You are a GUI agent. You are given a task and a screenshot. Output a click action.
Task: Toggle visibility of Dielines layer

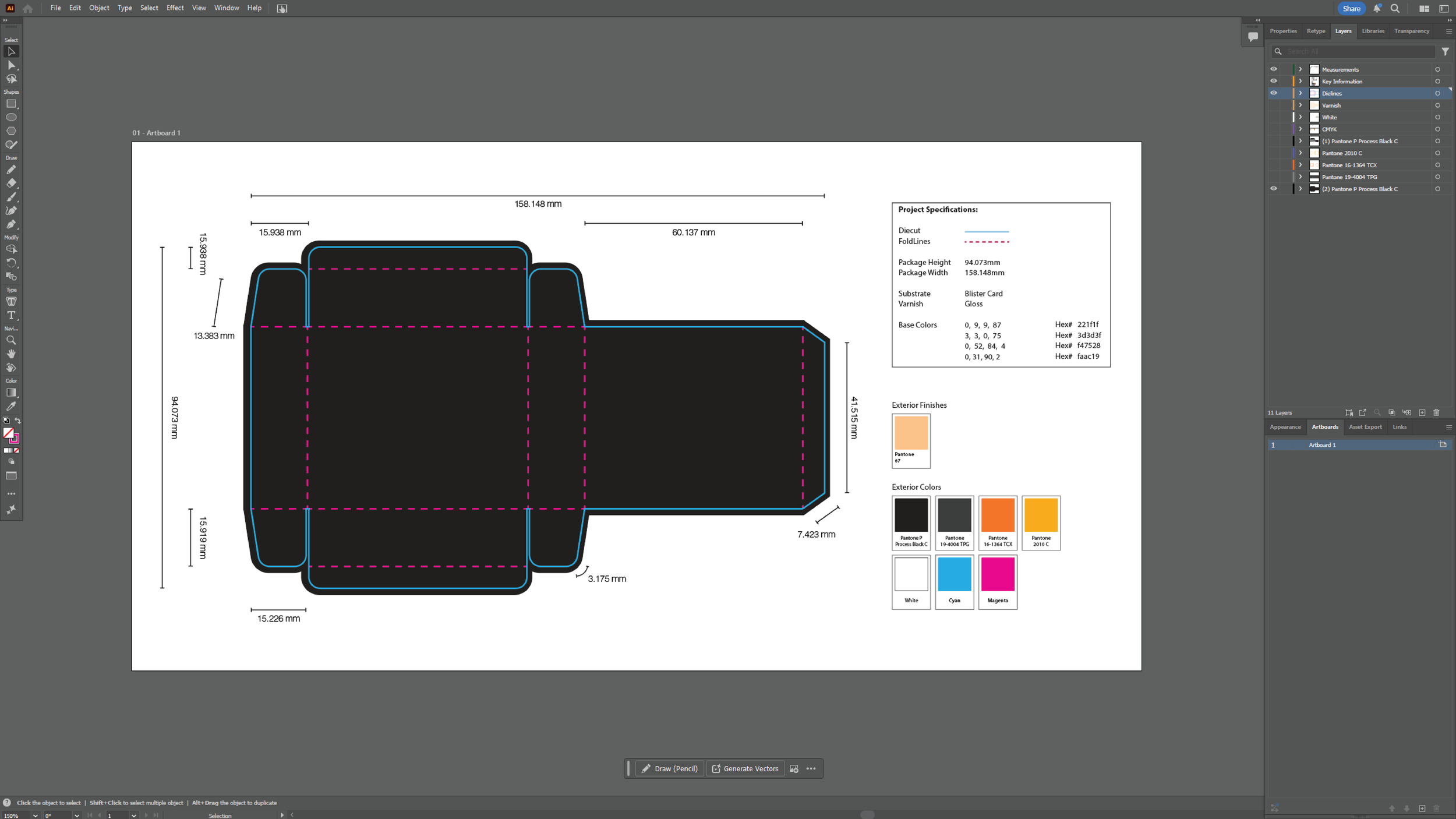[1274, 93]
